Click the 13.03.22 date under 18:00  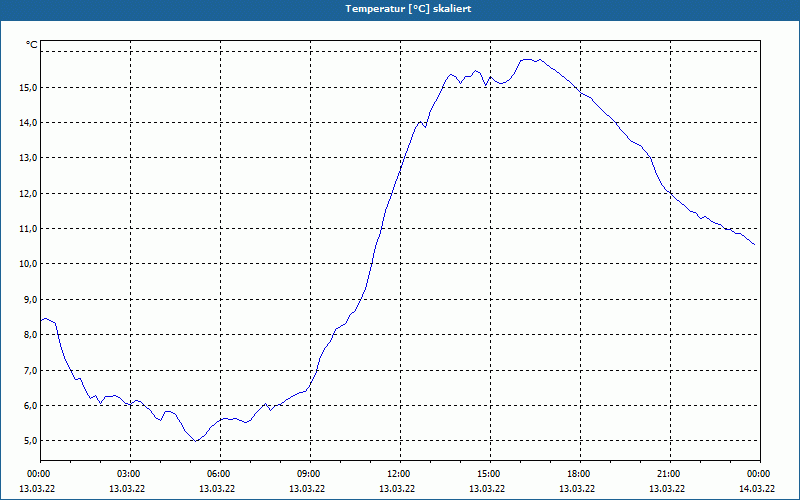tap(577, 489)
